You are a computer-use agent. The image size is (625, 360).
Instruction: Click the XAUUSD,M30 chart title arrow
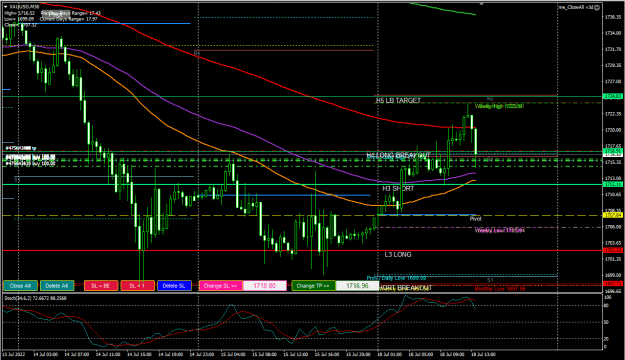tap(5, 7)
